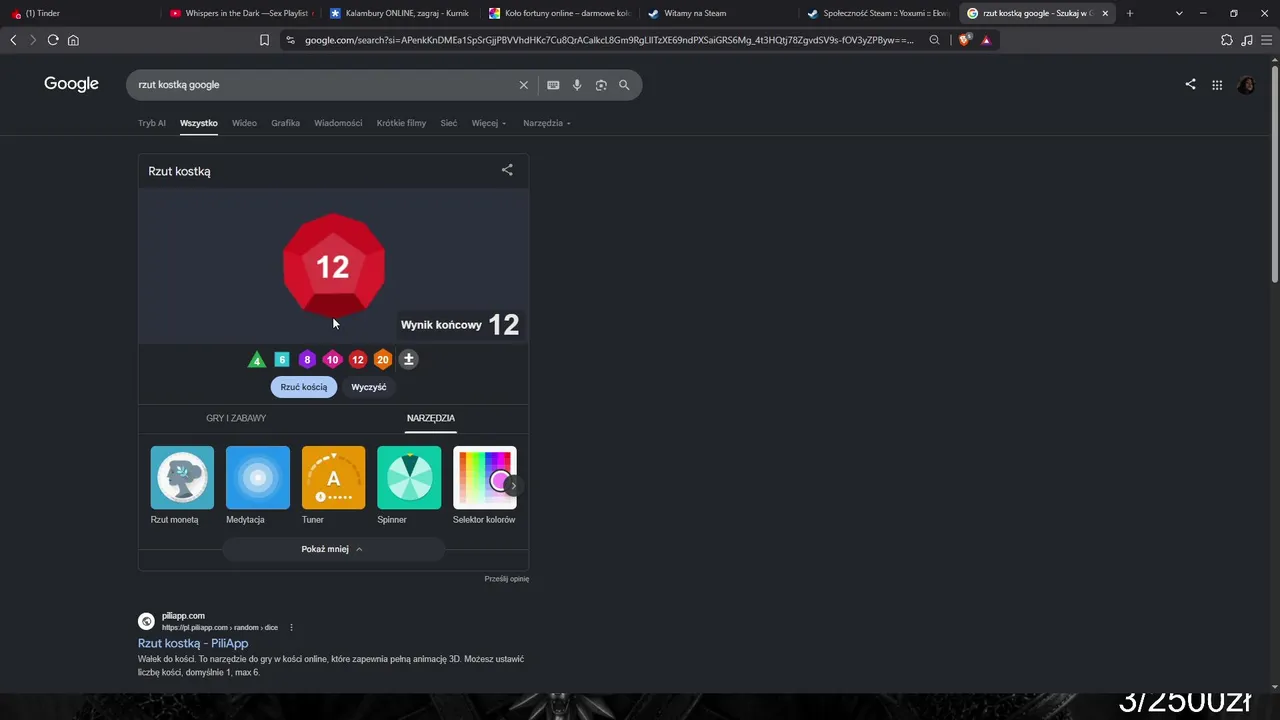Viewport: 1280px width, 720px height.
Task: Open the Rzut kostką - PiliApp link
Action: click(x=193, y=643)
